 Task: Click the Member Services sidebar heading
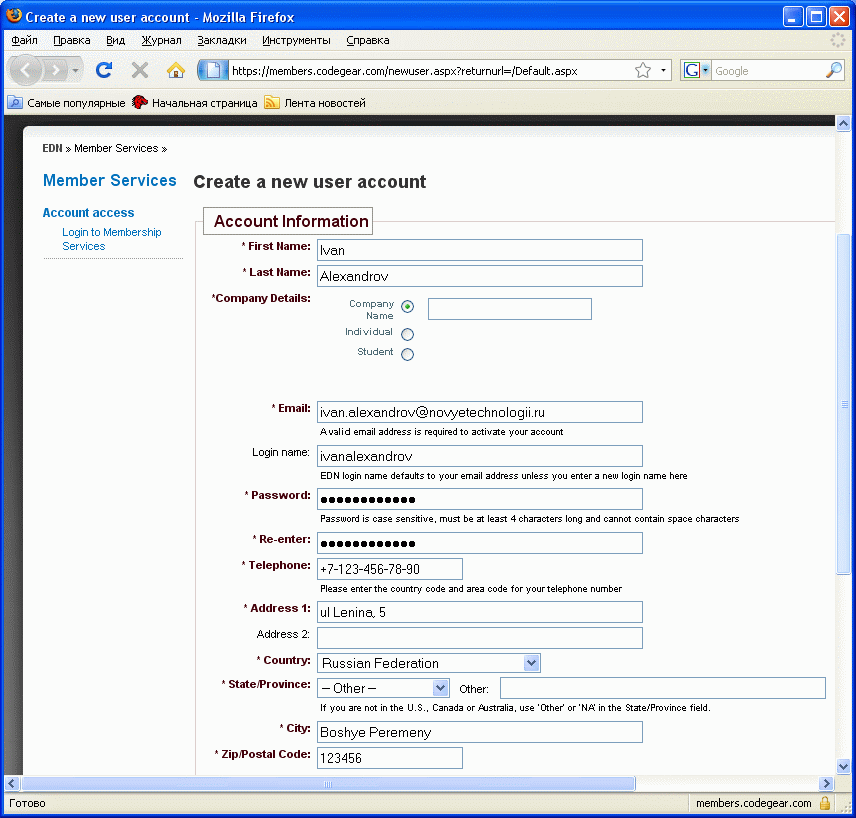point(110,180)
